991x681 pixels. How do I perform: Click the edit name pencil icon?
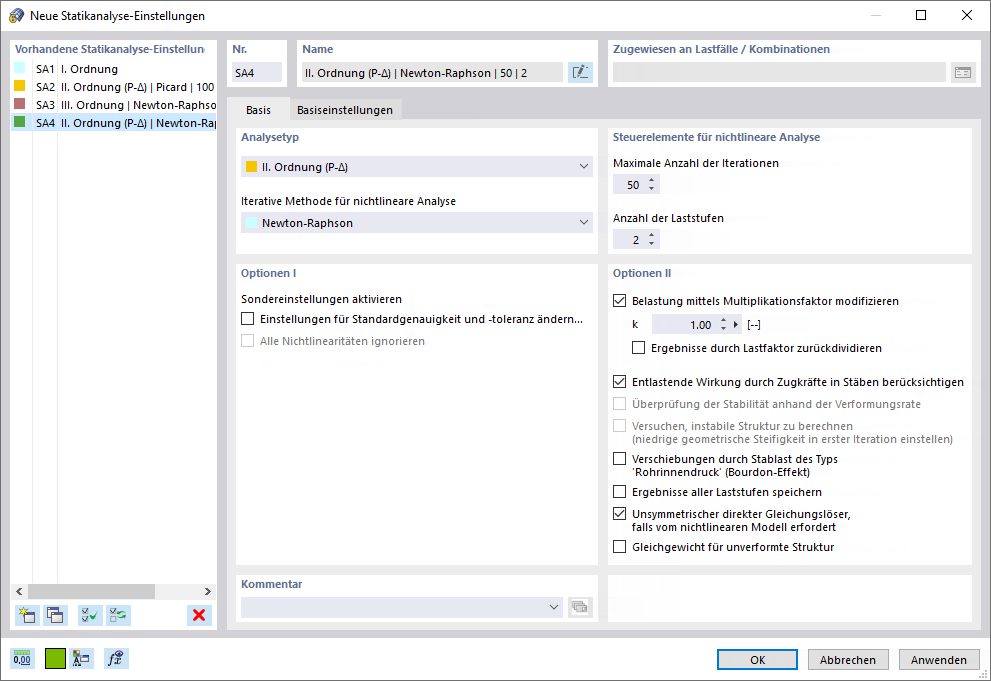point(580,72)
